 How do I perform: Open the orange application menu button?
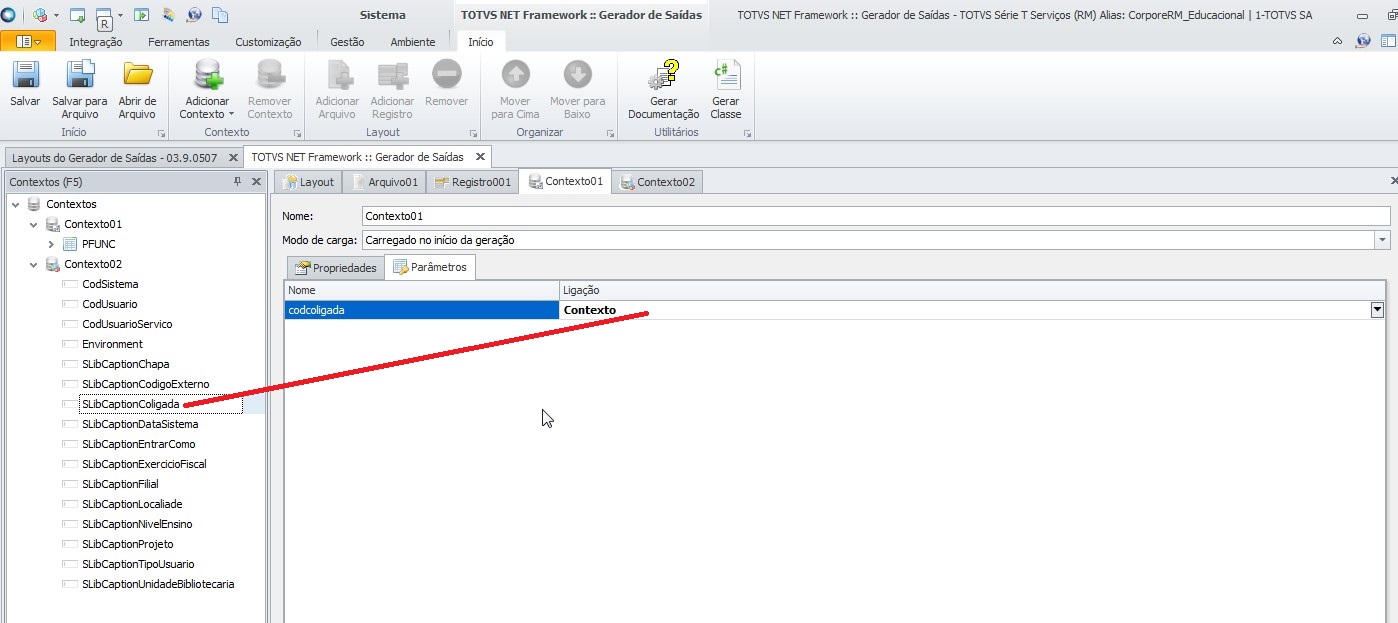click(x=28, y=41)
